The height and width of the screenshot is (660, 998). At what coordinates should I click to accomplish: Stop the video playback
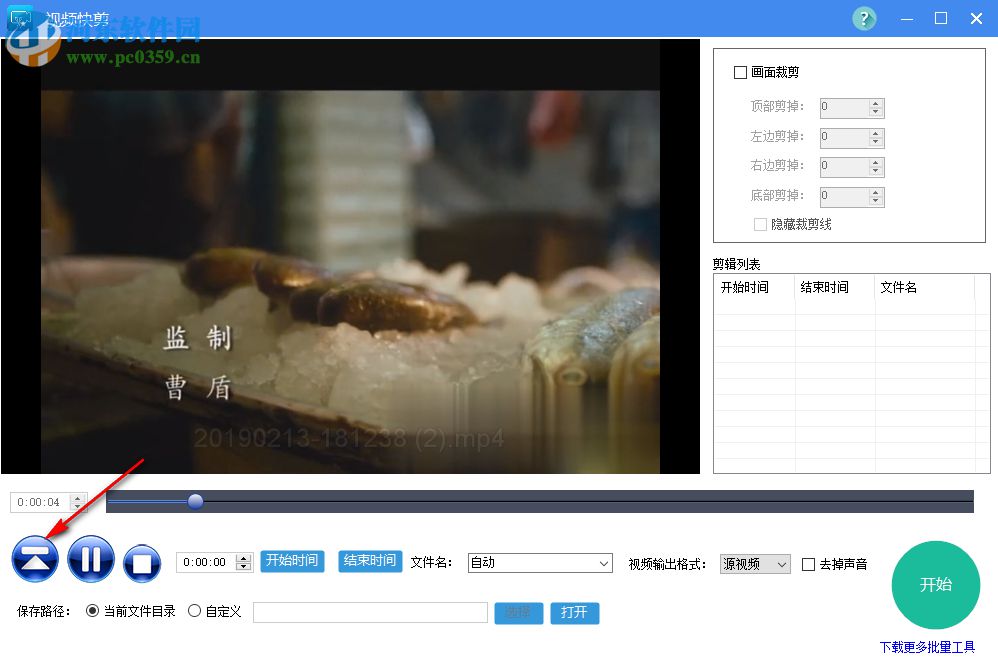[x=141, y=561]
